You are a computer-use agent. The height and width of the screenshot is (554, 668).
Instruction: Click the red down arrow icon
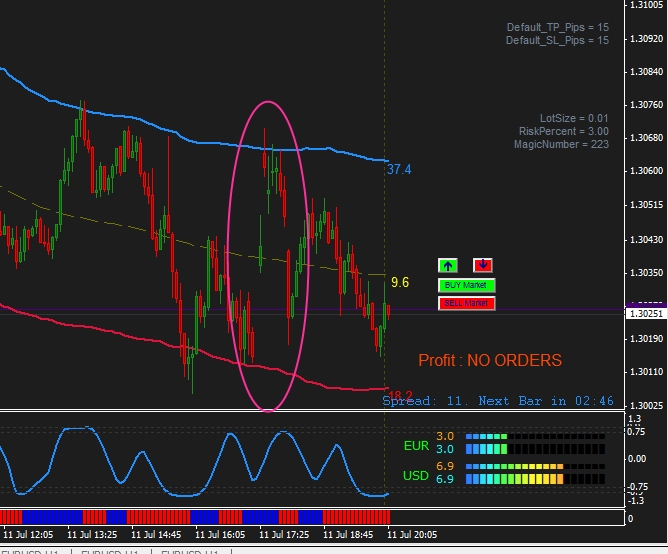pyautogui.click(x=483, y=265)
